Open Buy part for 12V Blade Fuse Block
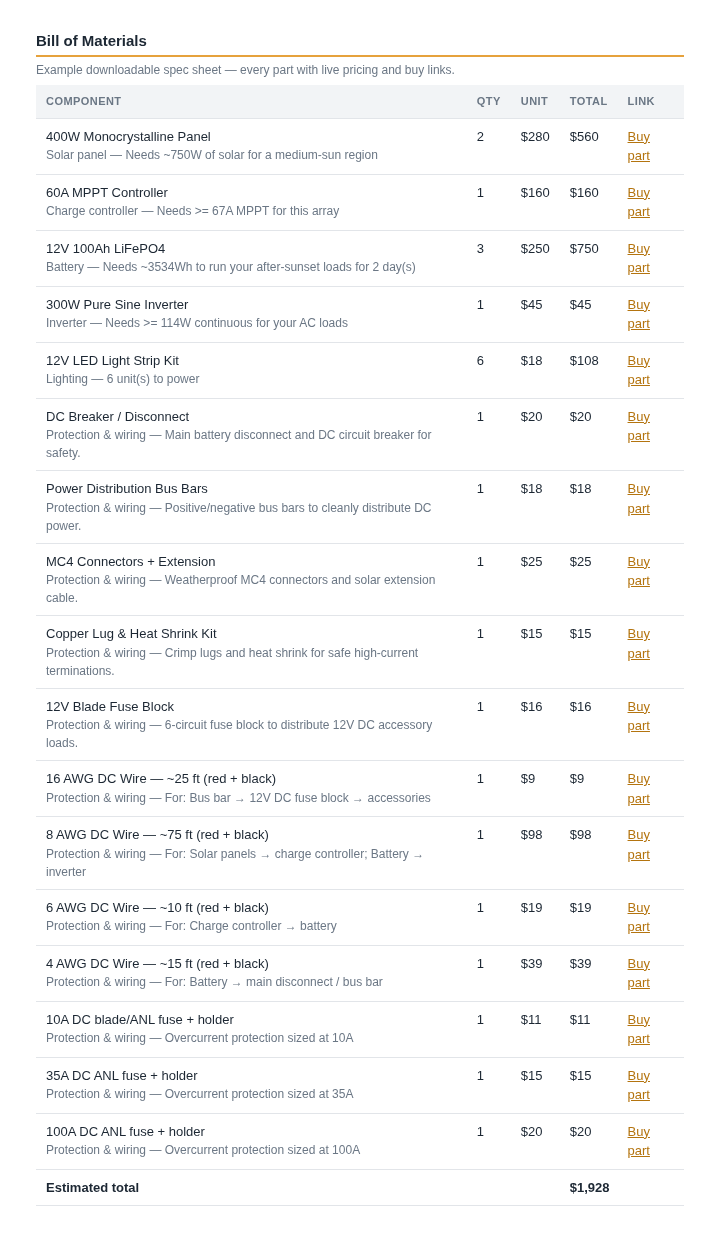 pyautogui.click(x=639, y=716)
